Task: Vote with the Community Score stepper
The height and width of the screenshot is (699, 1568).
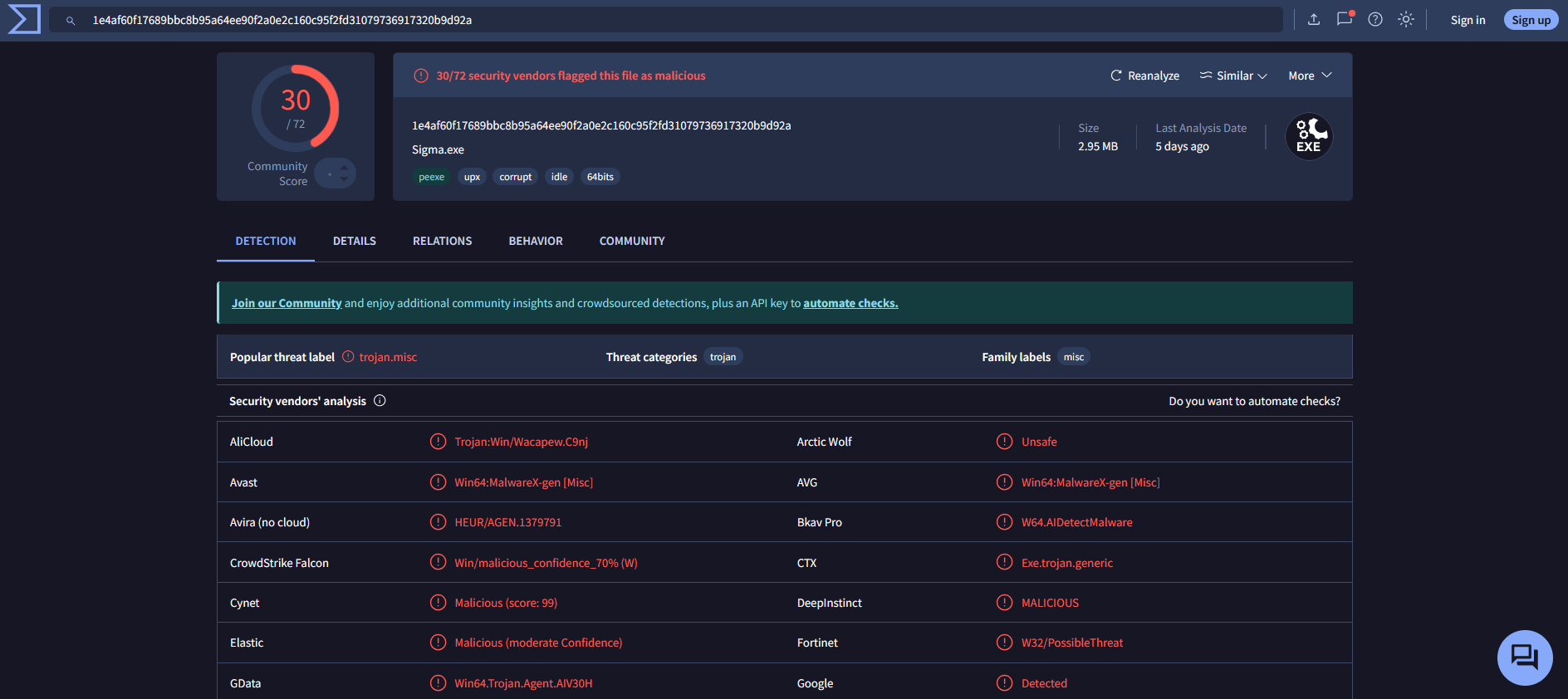Action: tap(336, 174)
